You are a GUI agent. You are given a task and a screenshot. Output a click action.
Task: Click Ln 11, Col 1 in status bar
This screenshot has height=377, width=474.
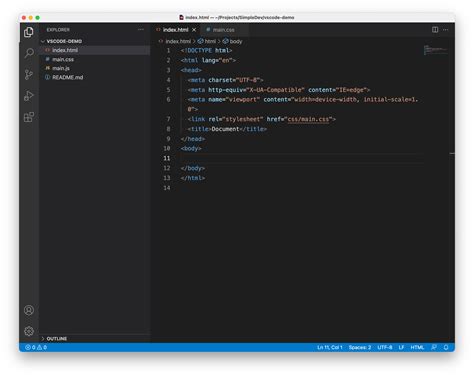click(x=330, y=347)
